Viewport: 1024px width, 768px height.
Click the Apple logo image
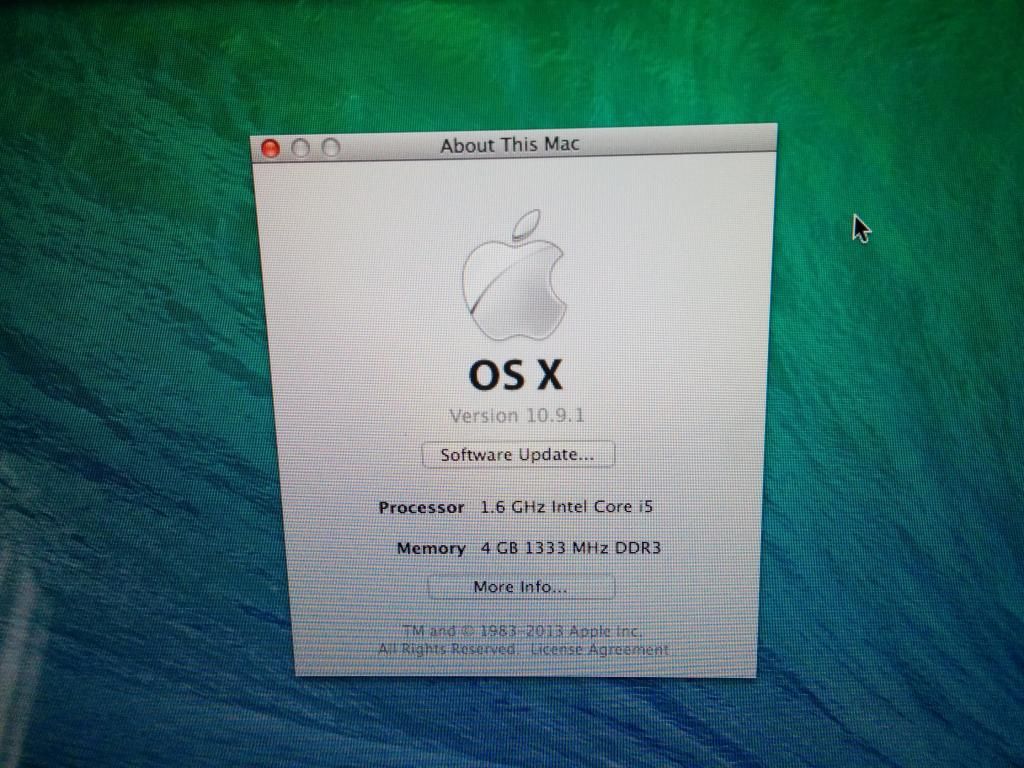coord(514,275)
